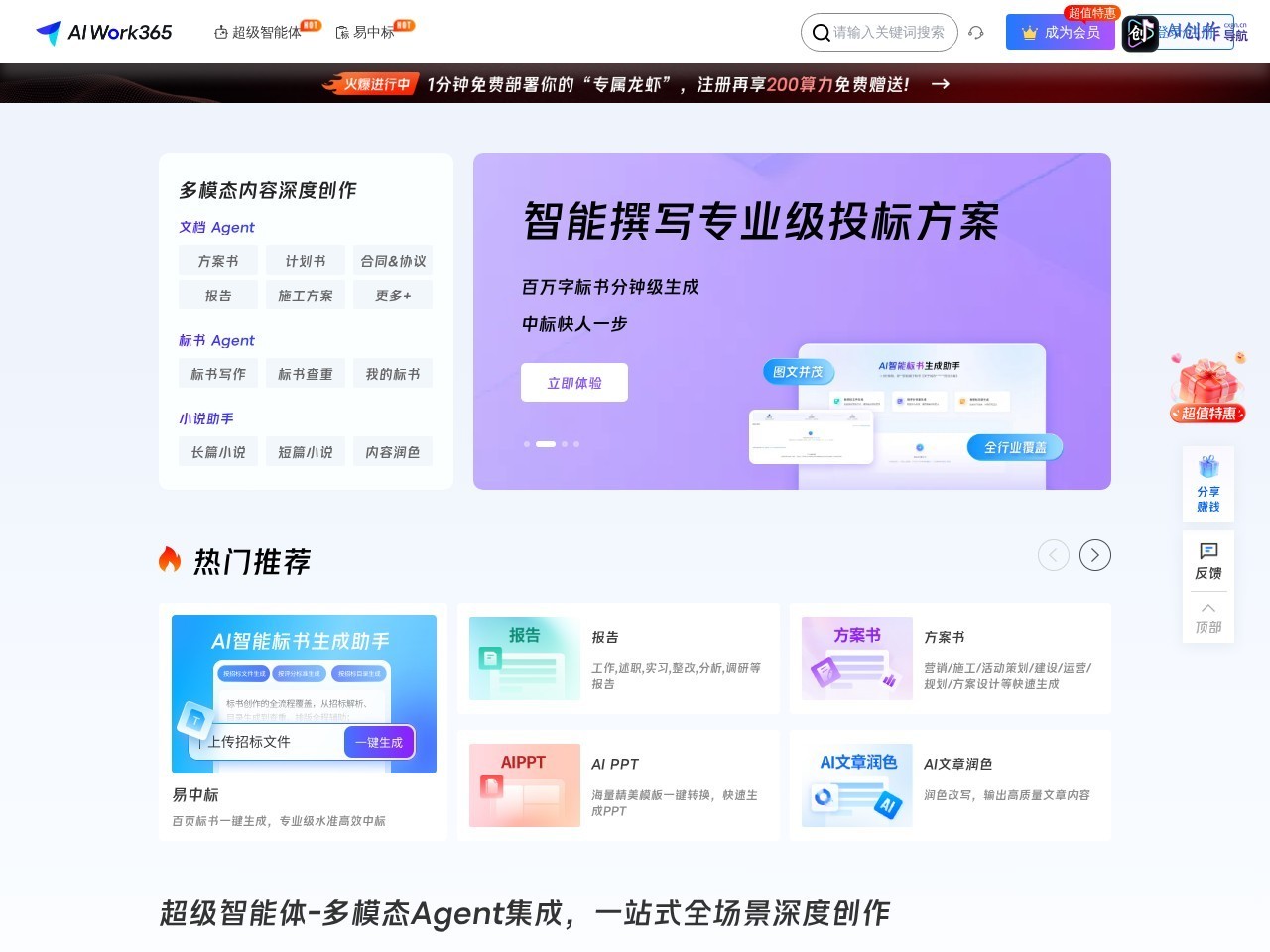
Task: Select 合同&协议 under 文档 Agent
Action: click(x=393, y=261)
